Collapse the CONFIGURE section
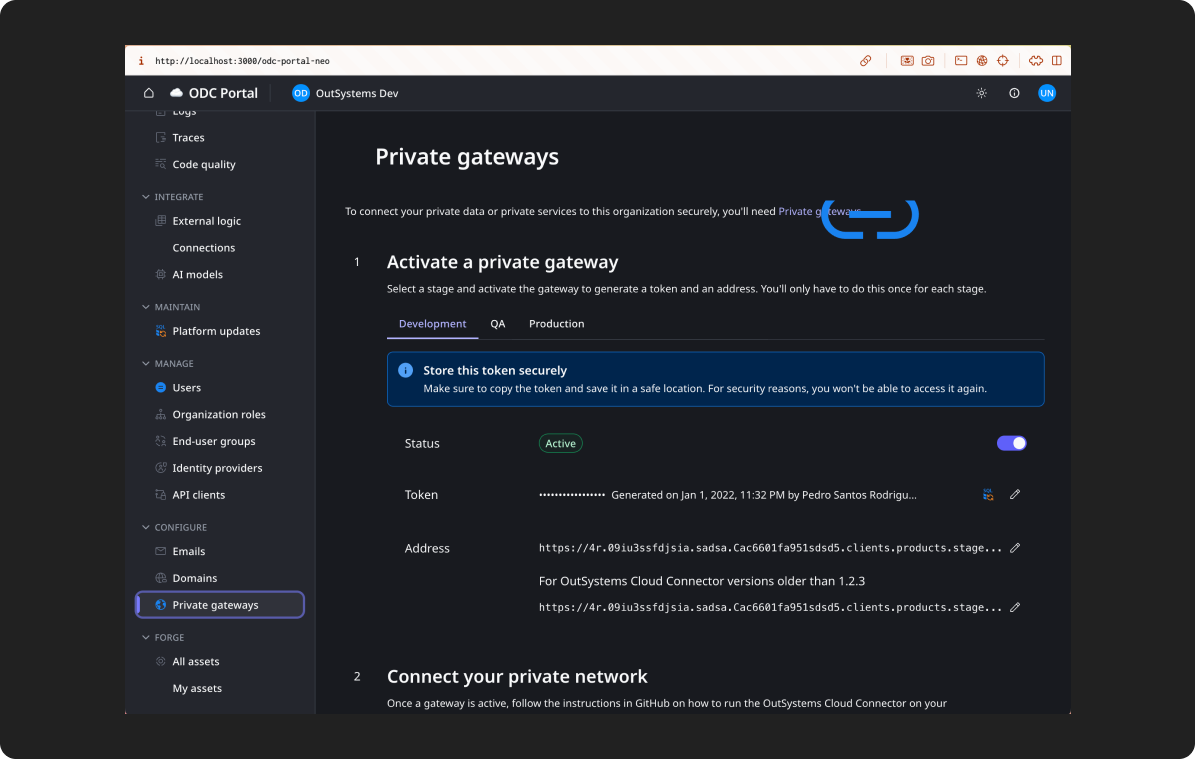This screenshot has width=1195, height=759. (146, 527)
